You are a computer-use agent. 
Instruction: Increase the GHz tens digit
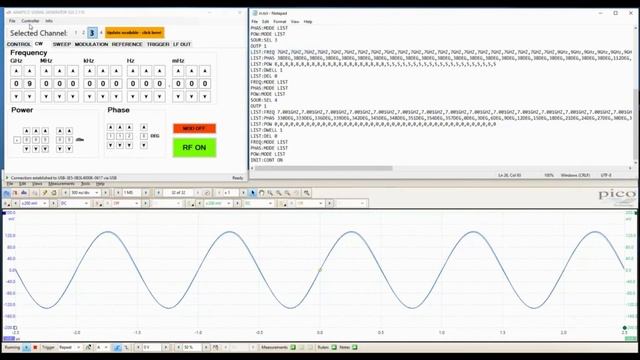coord(16,71)
